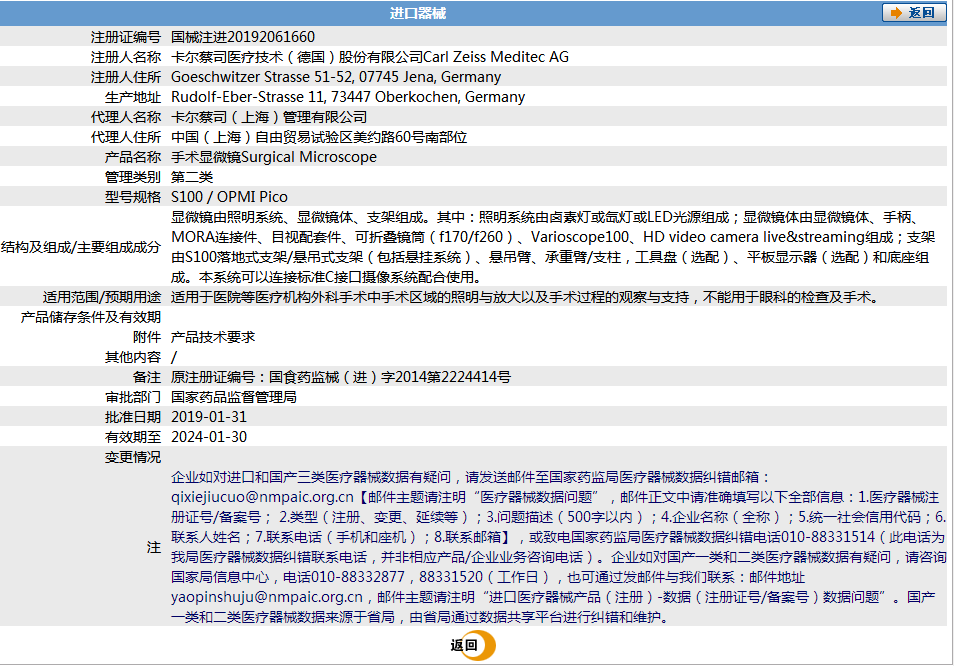Click the 注册人名称 field label

(126, 57)
